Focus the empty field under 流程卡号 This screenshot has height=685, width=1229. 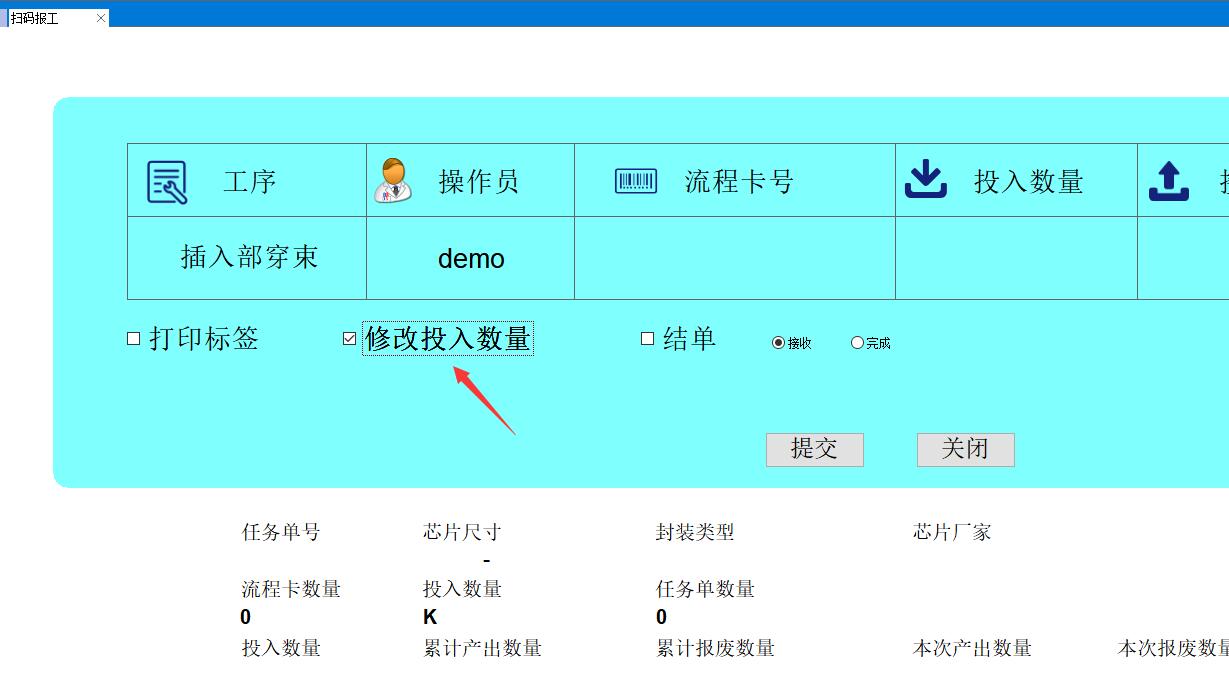[x=734, y=258]
